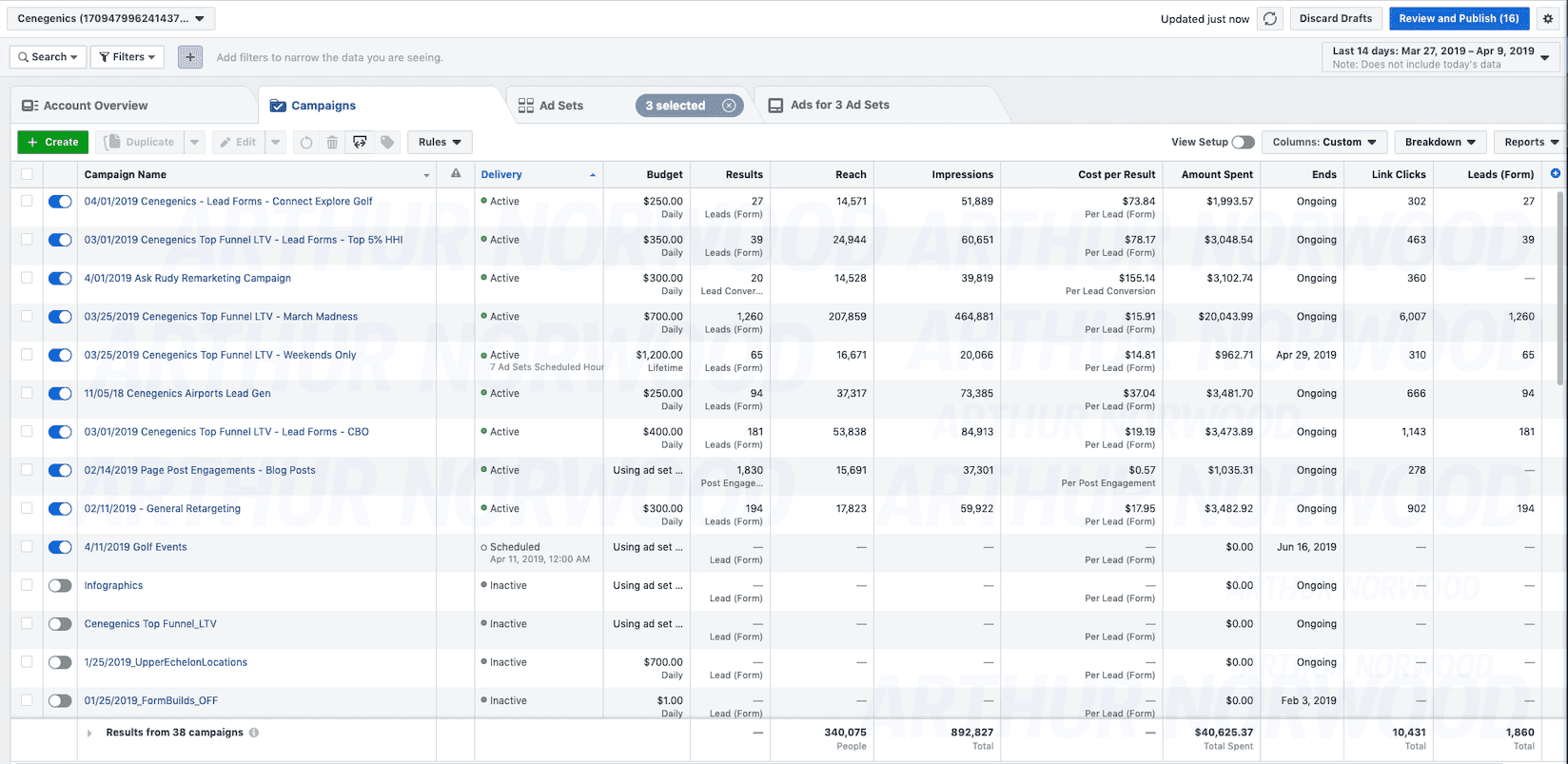Tick the checkbox for 4/11/2019 Golf Events
This screenshot has height=764, width=1568.
click(27, 547)
